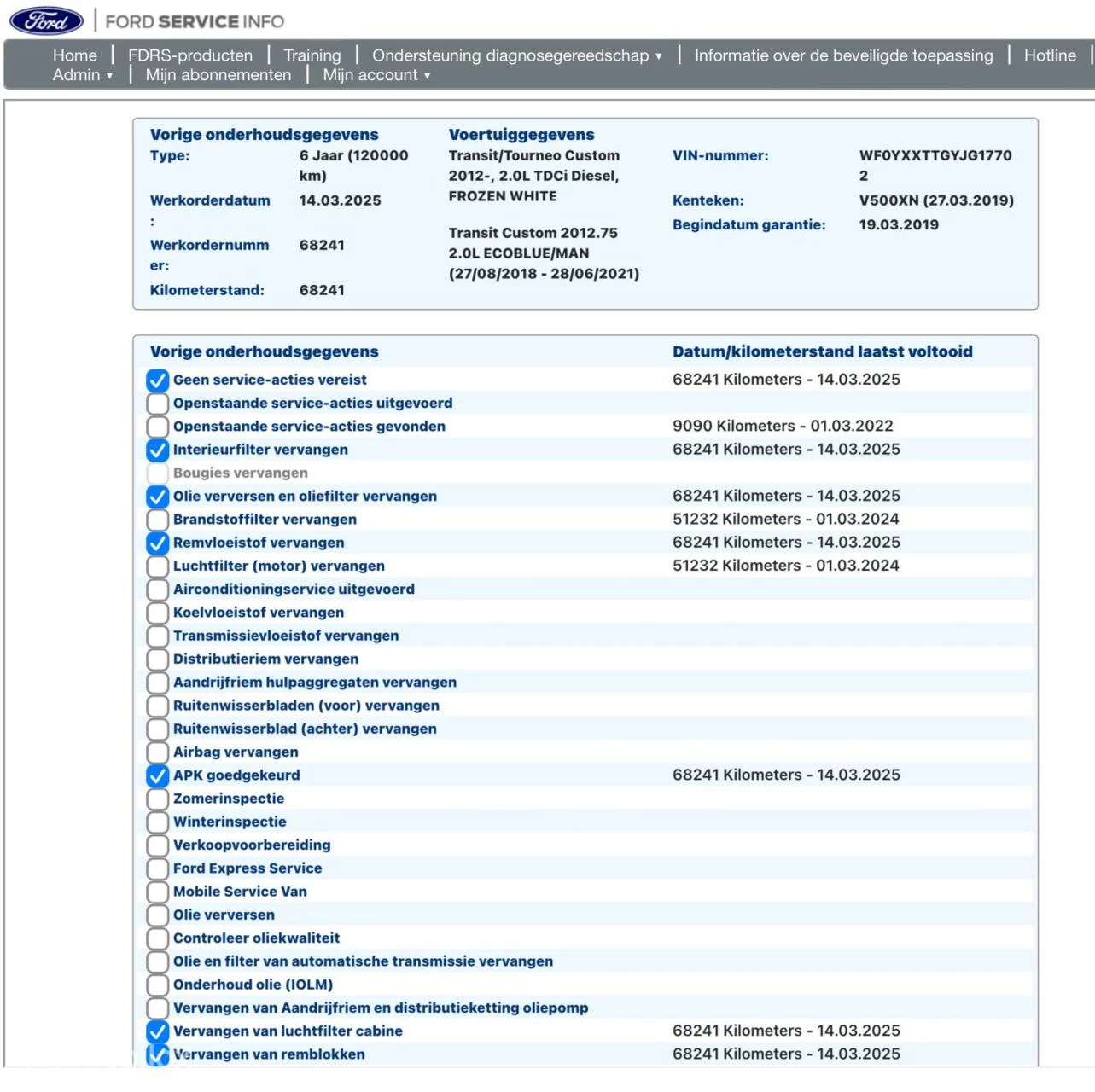Click license plate V500XN (27.03.2019)
Viewport: 1095px width, 1092px height.
(936, 200)
